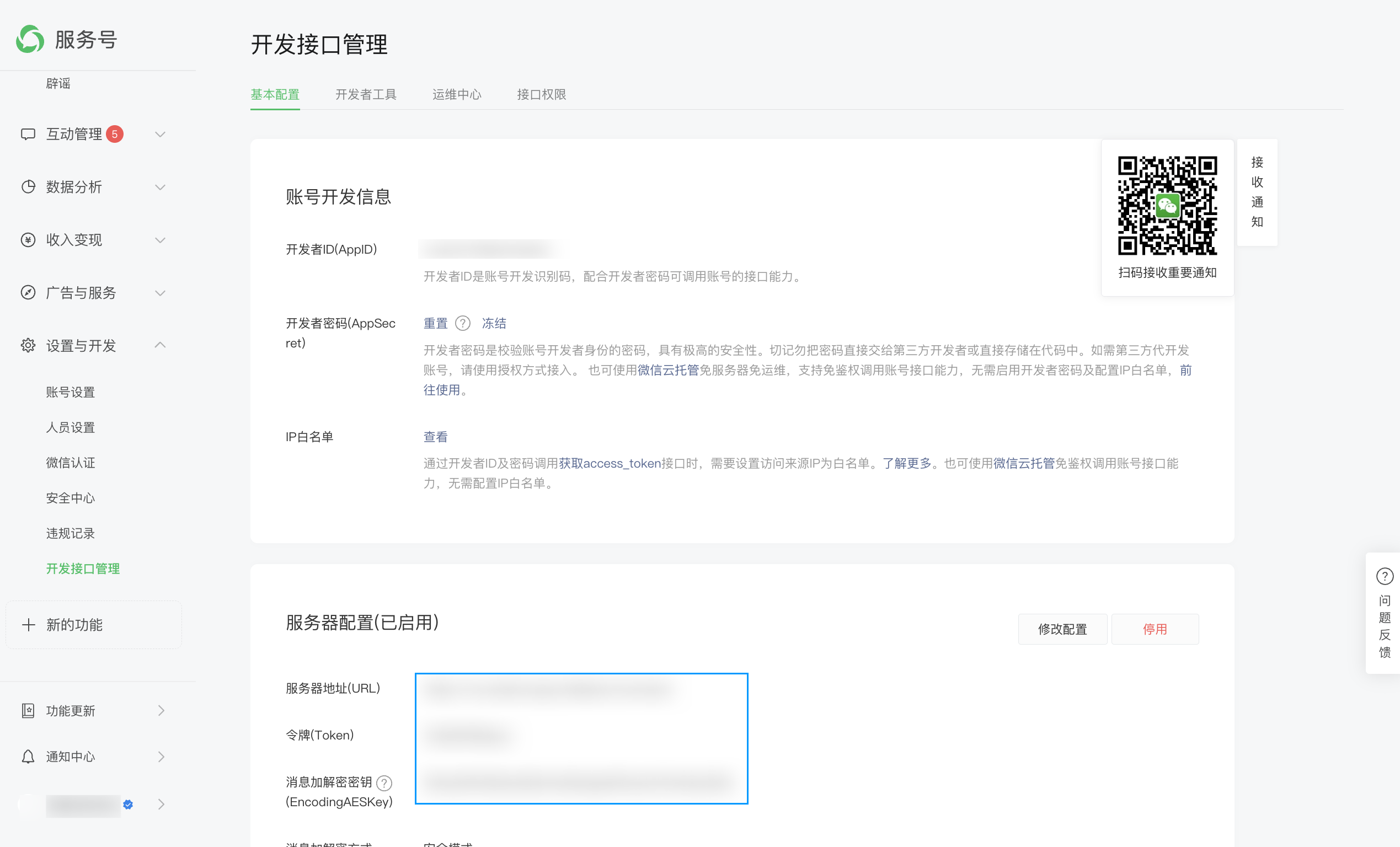
Task: Open the 接口权限 tab
Action: (541, 94)
